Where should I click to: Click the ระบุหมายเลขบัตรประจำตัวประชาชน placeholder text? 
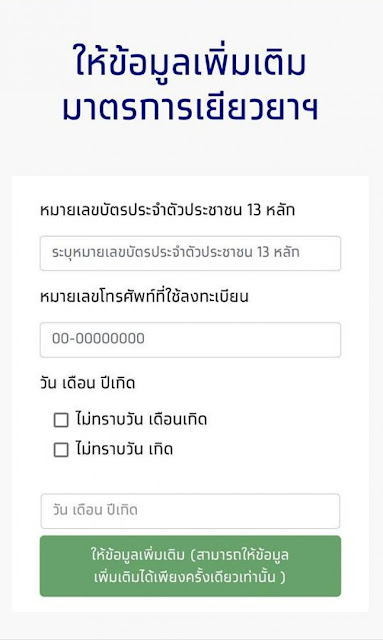pos(176,252)
